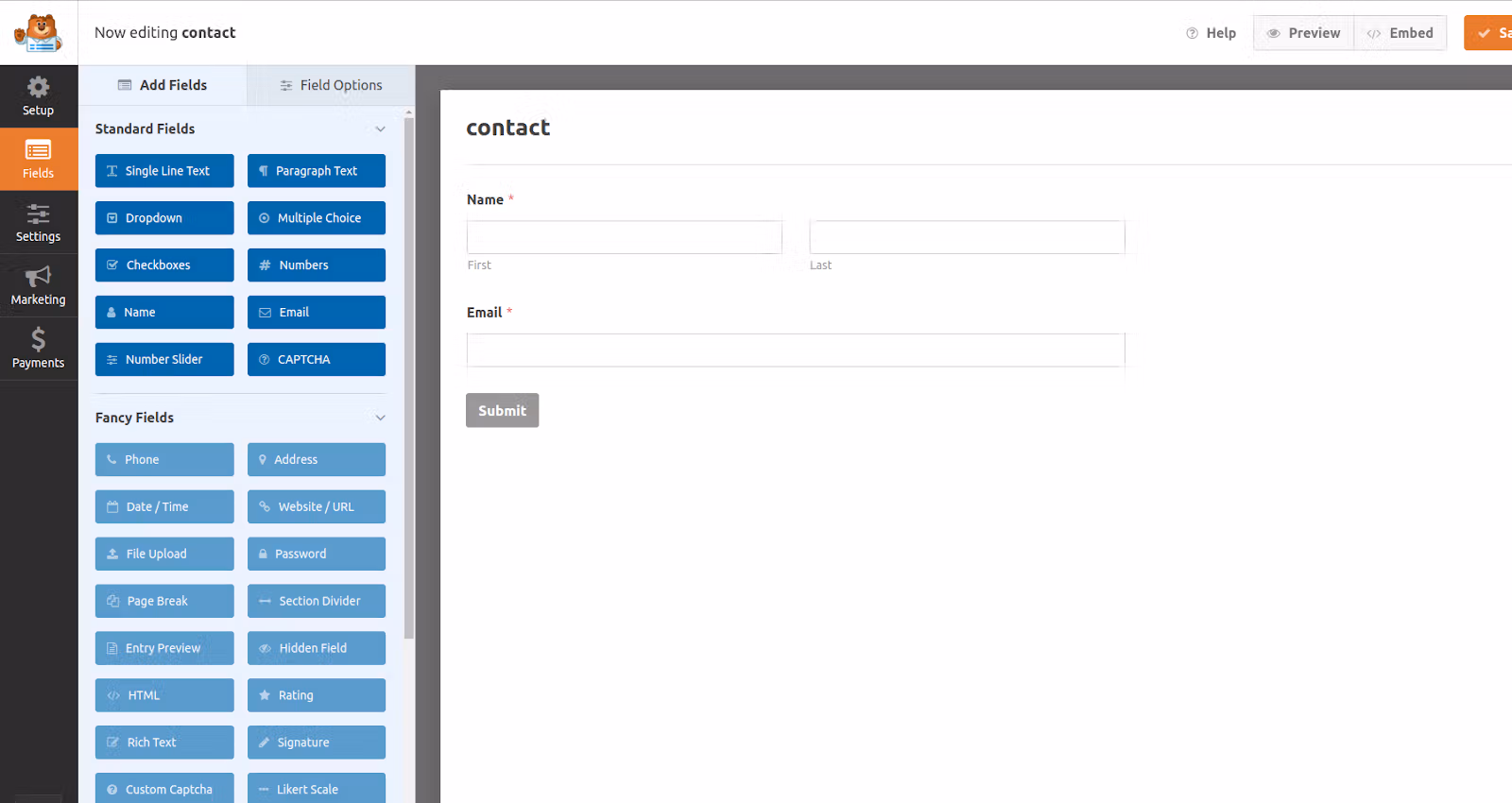Click the WPForms bear mascot logo
The image size is (1512, 803).
(38, 33)
